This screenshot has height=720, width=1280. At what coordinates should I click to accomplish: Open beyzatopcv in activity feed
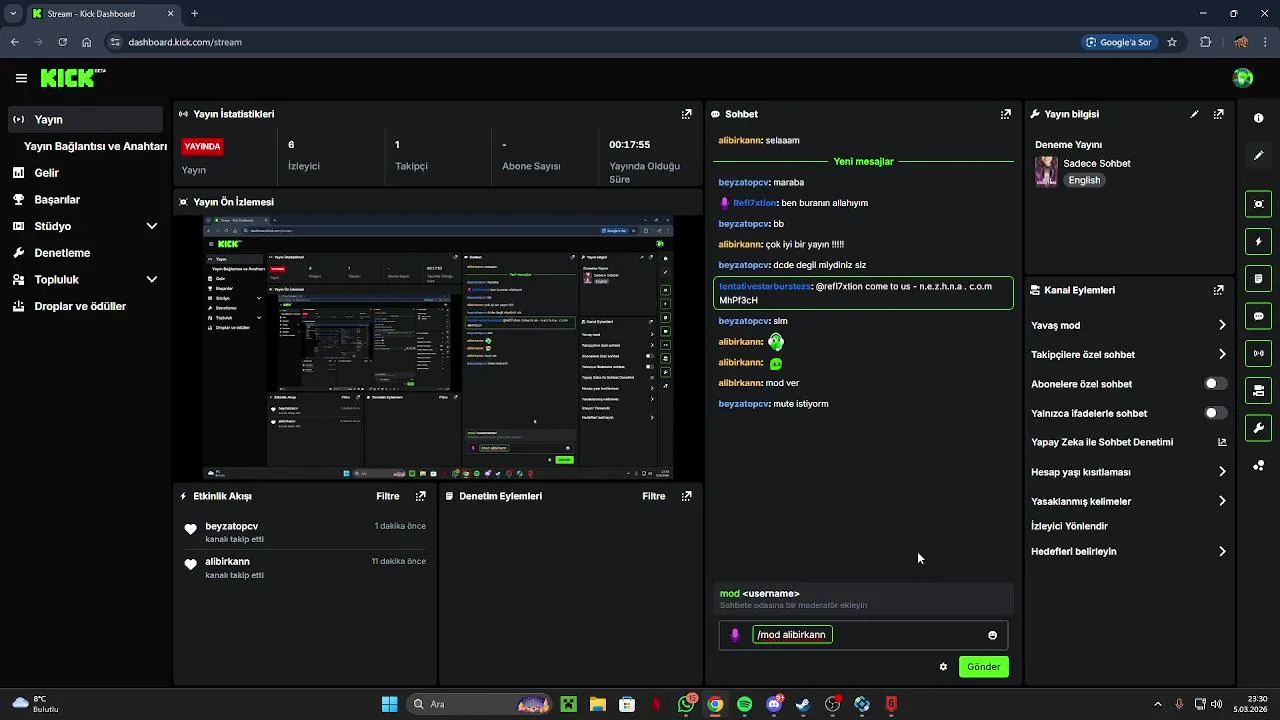(231, 526)
